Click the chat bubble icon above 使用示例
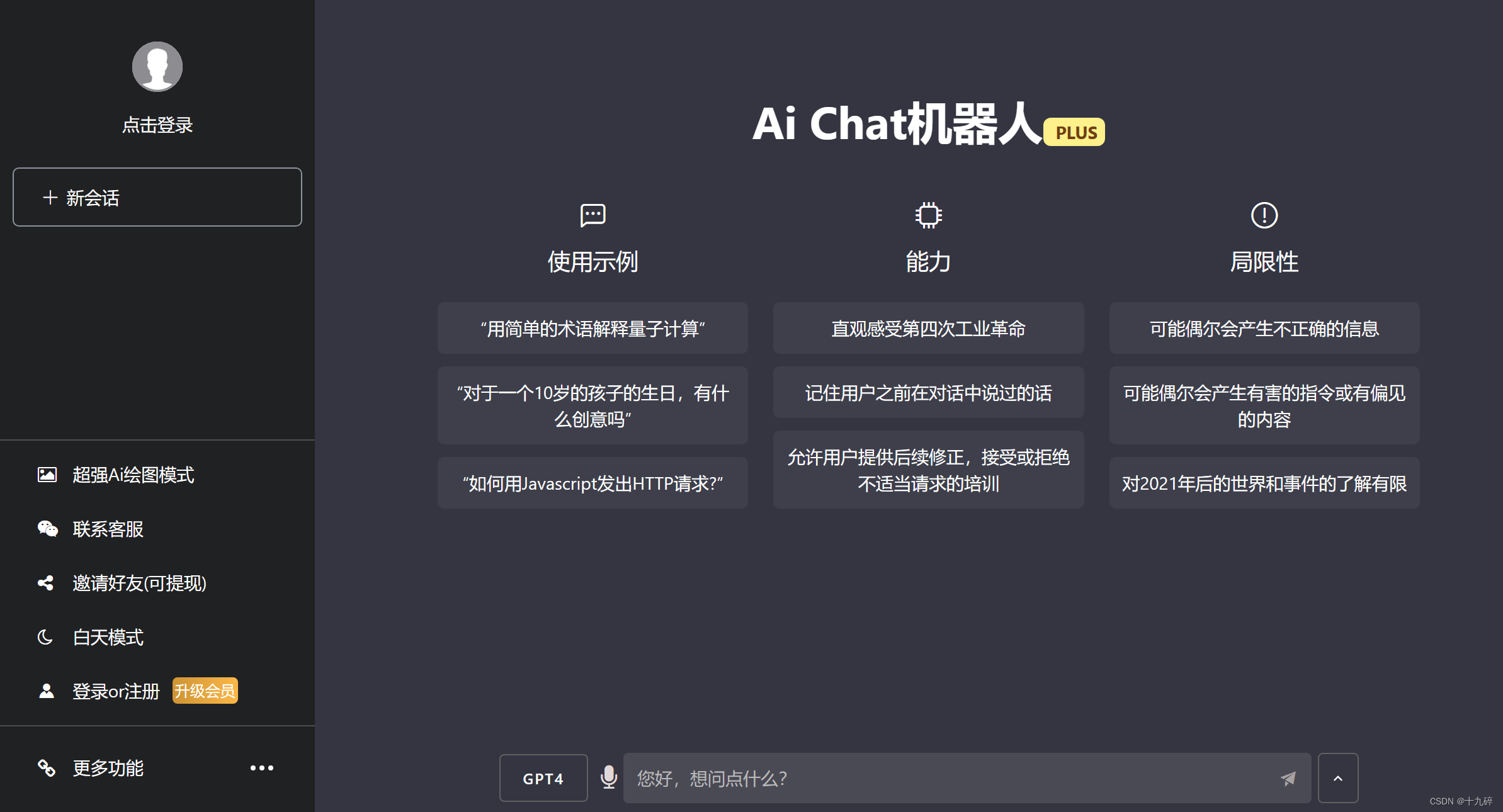This screenshot has height=812, width=1503. pos(593,215)
